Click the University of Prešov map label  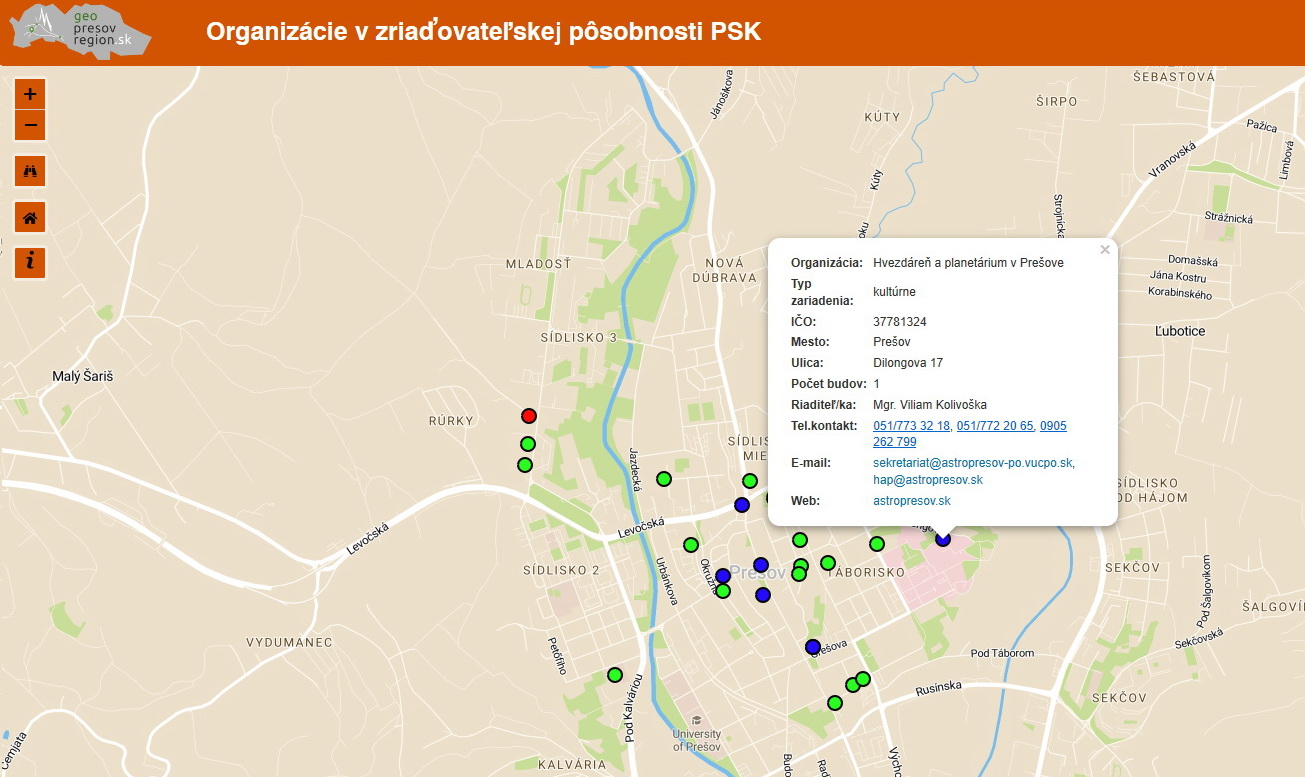coord(697,740)
